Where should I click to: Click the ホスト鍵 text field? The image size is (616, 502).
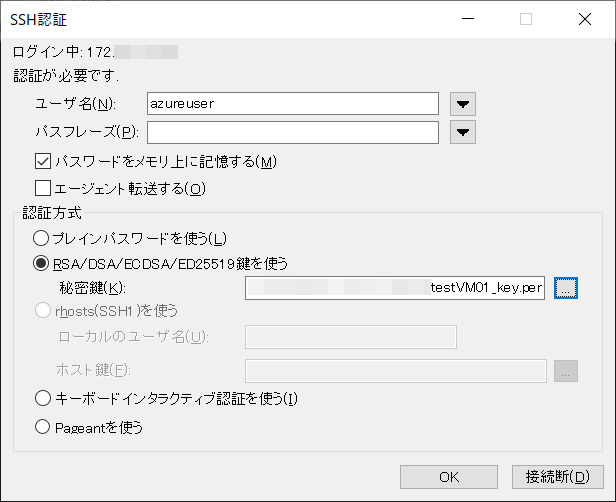(x=395, y=371)
